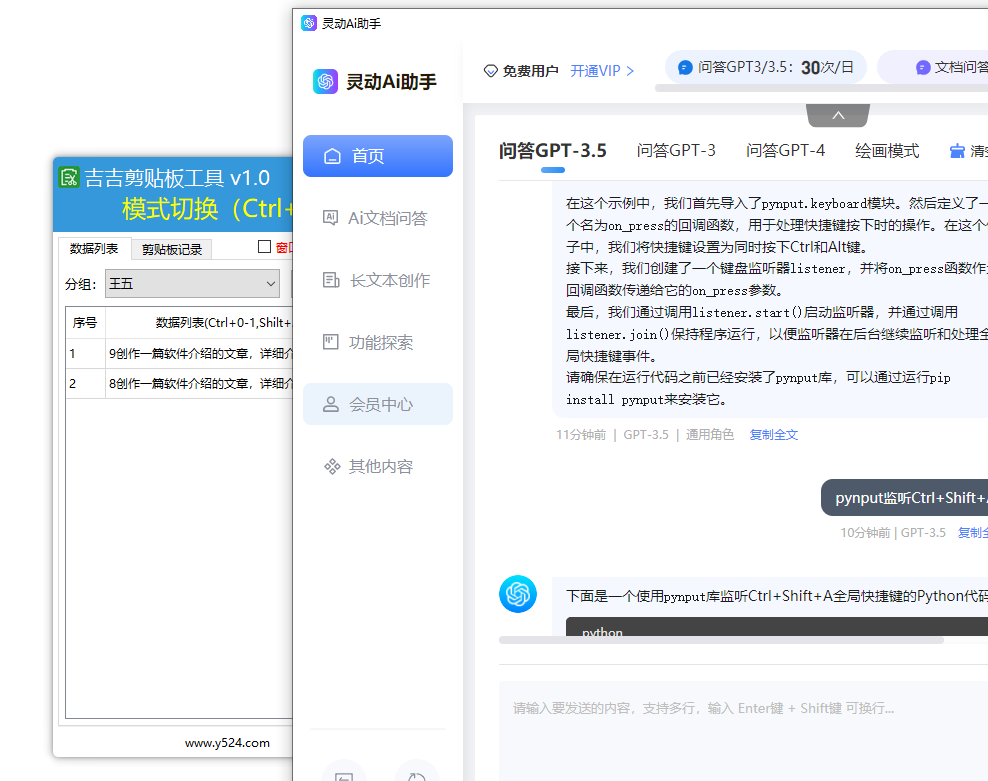Expand the 分组 dropdown showing 王五
Image resolution: width=988 pixels, height=781 pixels.
click(192, 284)
